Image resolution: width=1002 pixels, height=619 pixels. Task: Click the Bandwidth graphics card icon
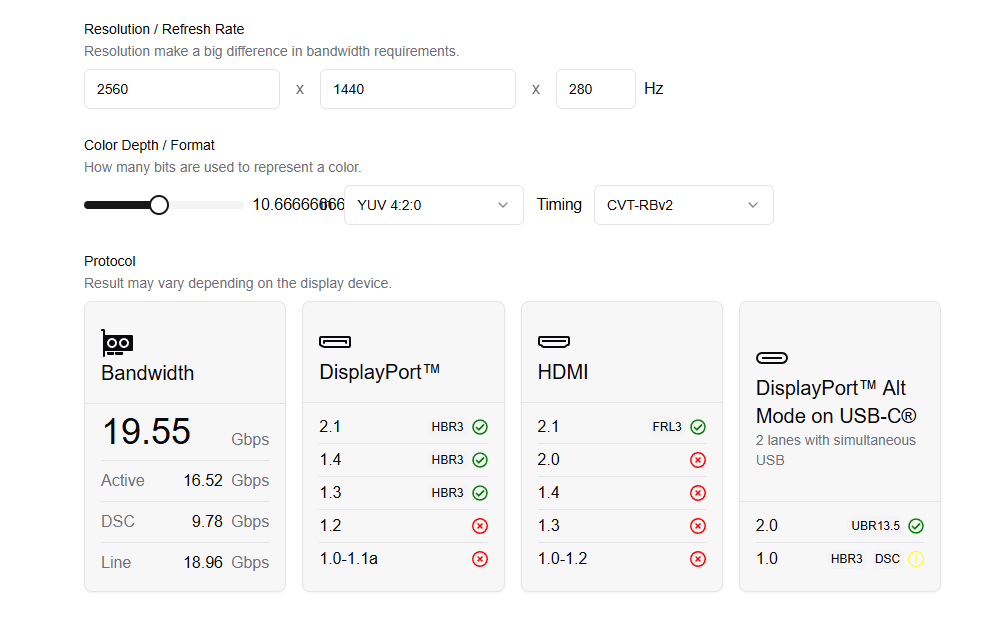[117, 343]
